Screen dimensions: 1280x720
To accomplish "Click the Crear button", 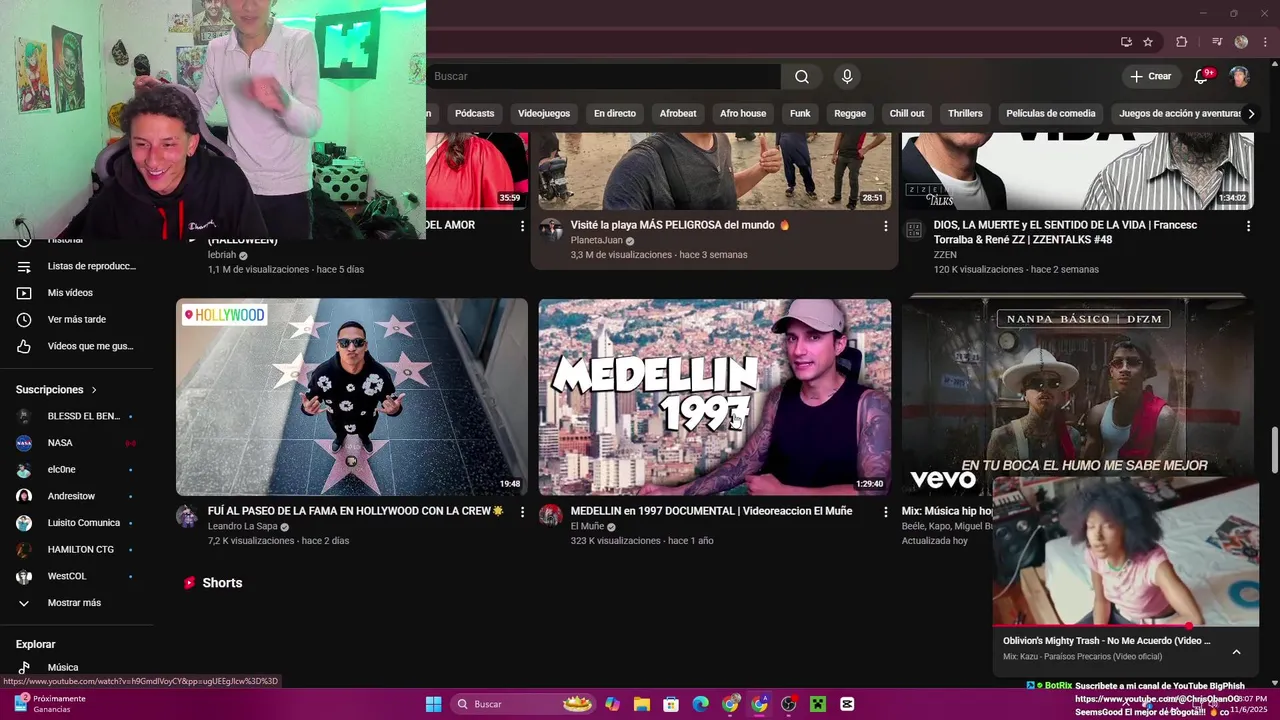I will coord(1151,76).
